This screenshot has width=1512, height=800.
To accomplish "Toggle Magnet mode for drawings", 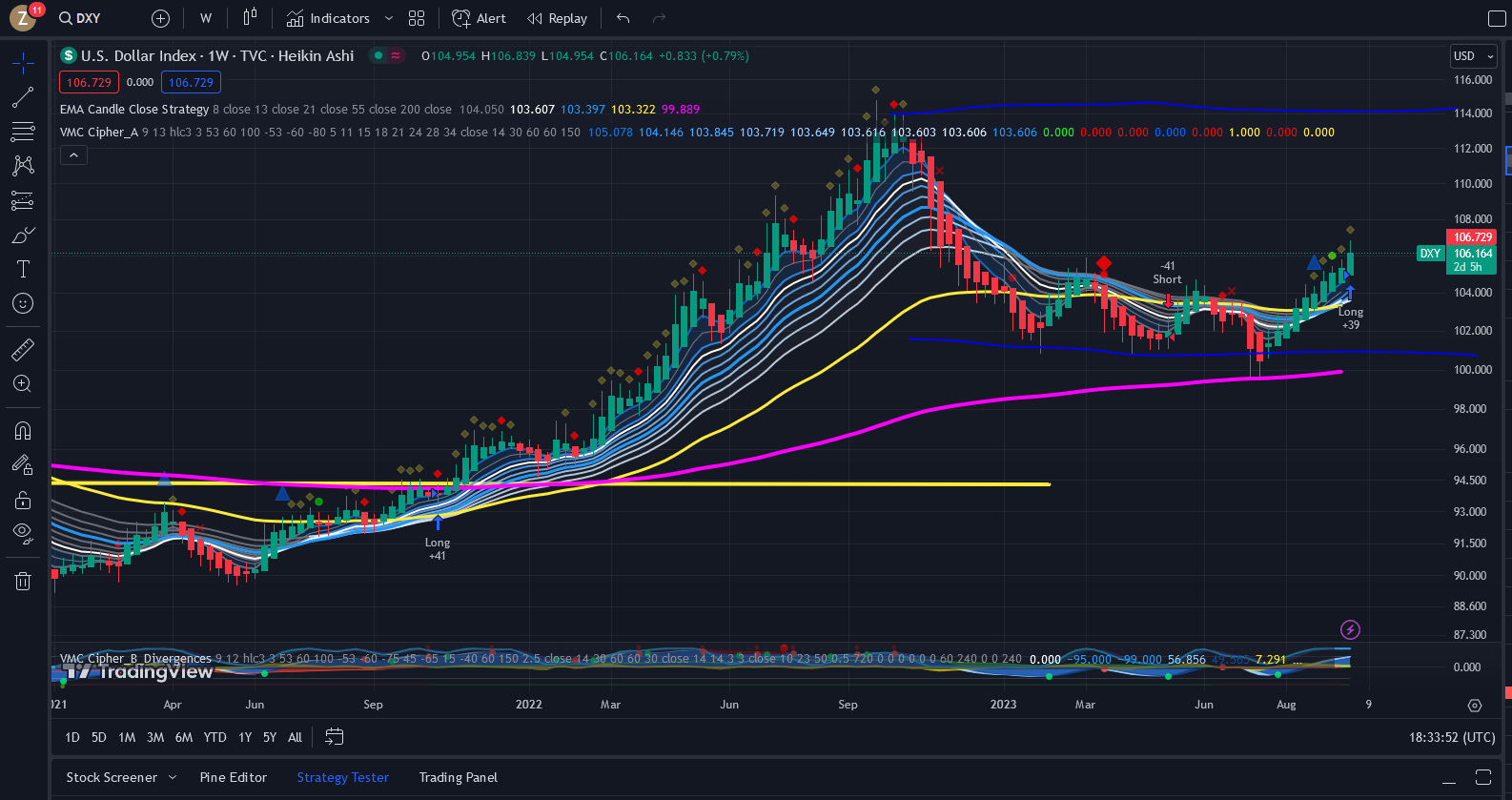I will pyautogui.click(x=23, y=431).
